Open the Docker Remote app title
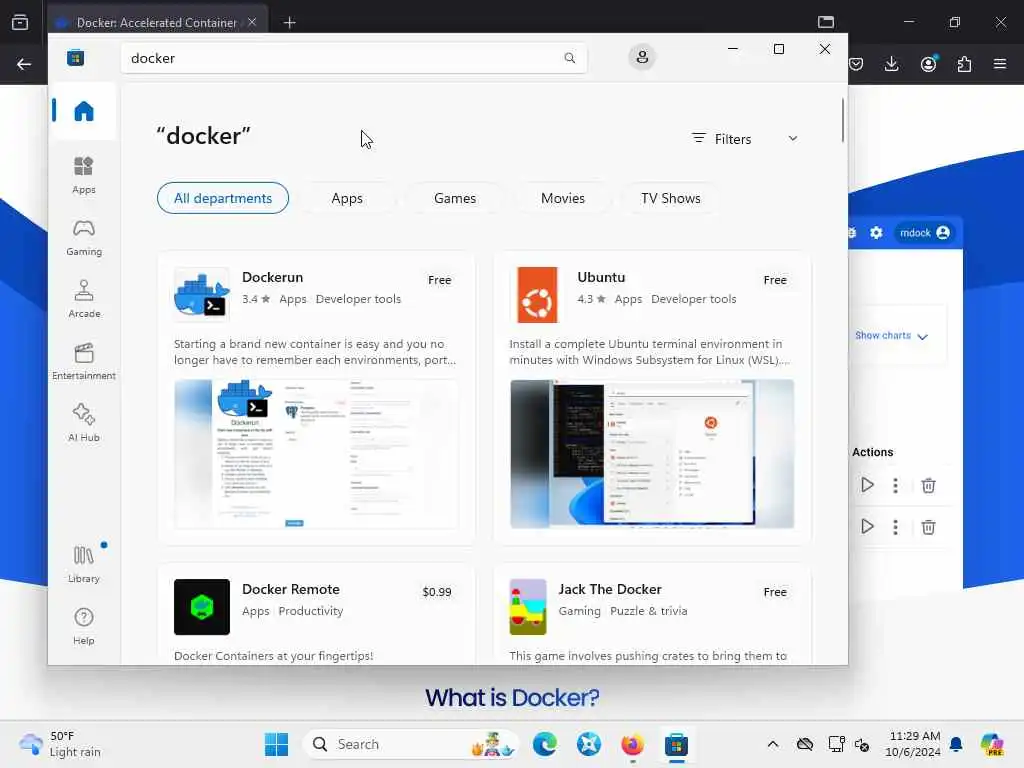 (291, 589)
